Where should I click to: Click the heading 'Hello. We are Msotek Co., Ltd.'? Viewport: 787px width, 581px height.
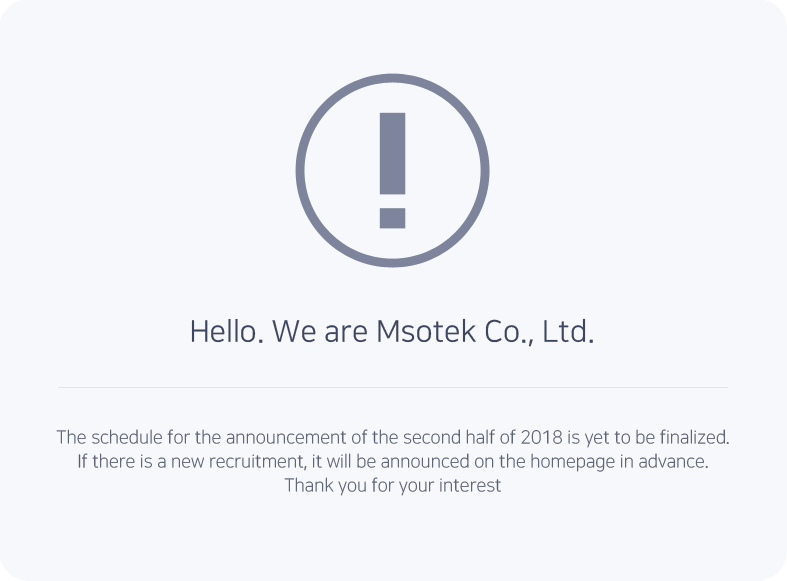coord(392,332)
